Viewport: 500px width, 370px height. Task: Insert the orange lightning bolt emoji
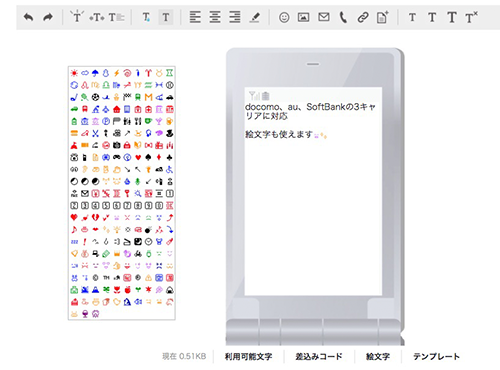coord(117,73)
